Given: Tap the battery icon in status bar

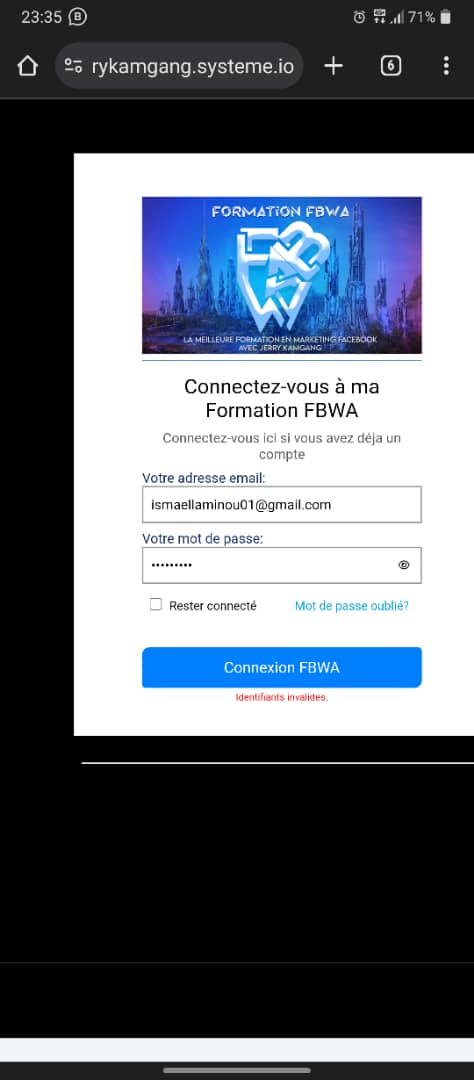Looking at the screenshot, I should pos(446,17).
